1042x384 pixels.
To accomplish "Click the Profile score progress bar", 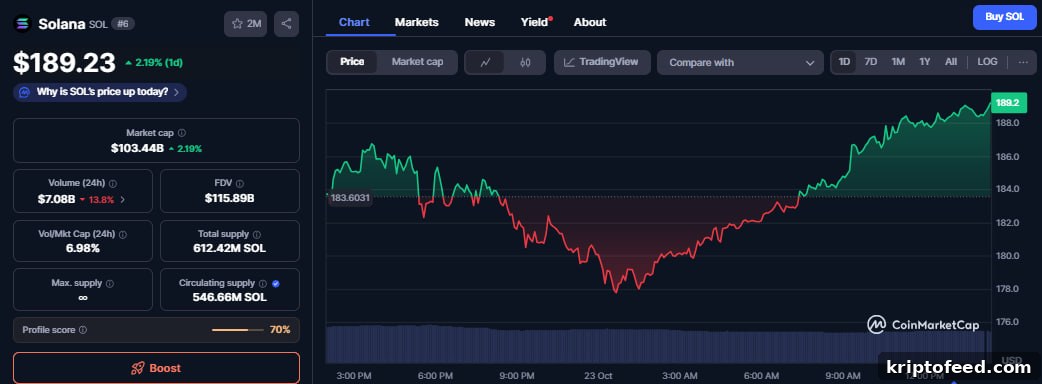I will (237, 330).
